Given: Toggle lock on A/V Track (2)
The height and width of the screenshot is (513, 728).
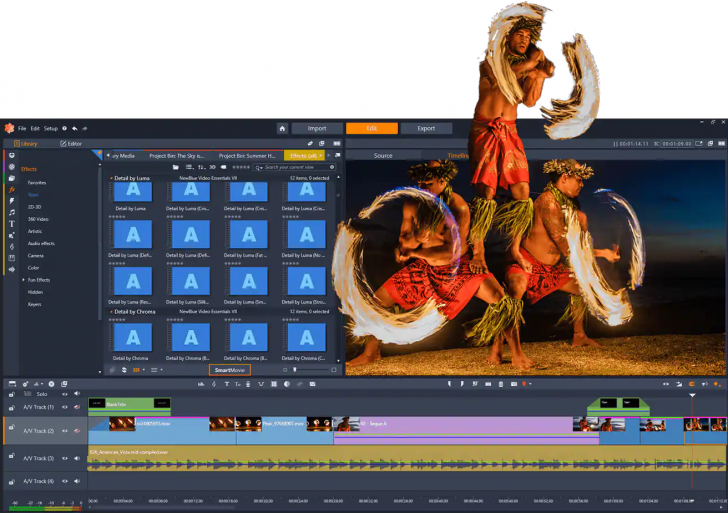Looking at the screenshot, I should pyautogui.click(x=12, y=427).
